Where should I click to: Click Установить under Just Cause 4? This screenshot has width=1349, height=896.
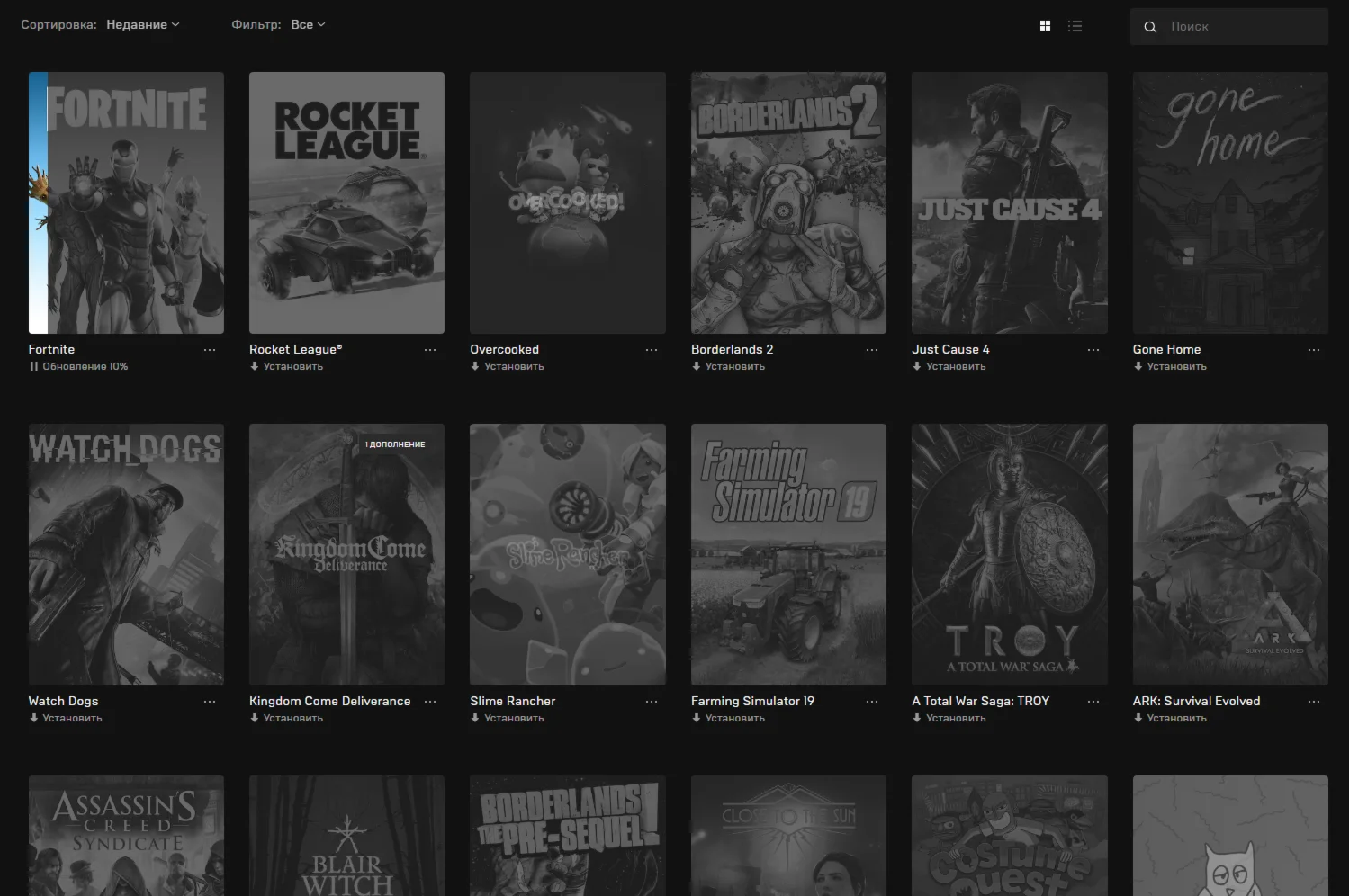949,366
